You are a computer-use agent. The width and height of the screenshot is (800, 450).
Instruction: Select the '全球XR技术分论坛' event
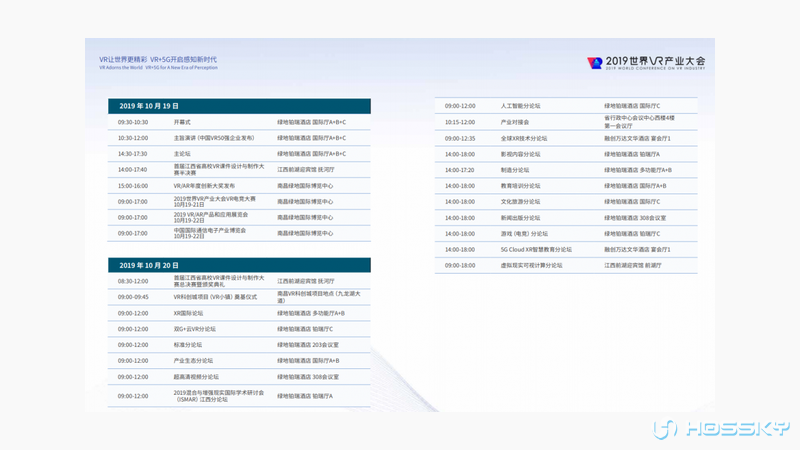point(523,138)
